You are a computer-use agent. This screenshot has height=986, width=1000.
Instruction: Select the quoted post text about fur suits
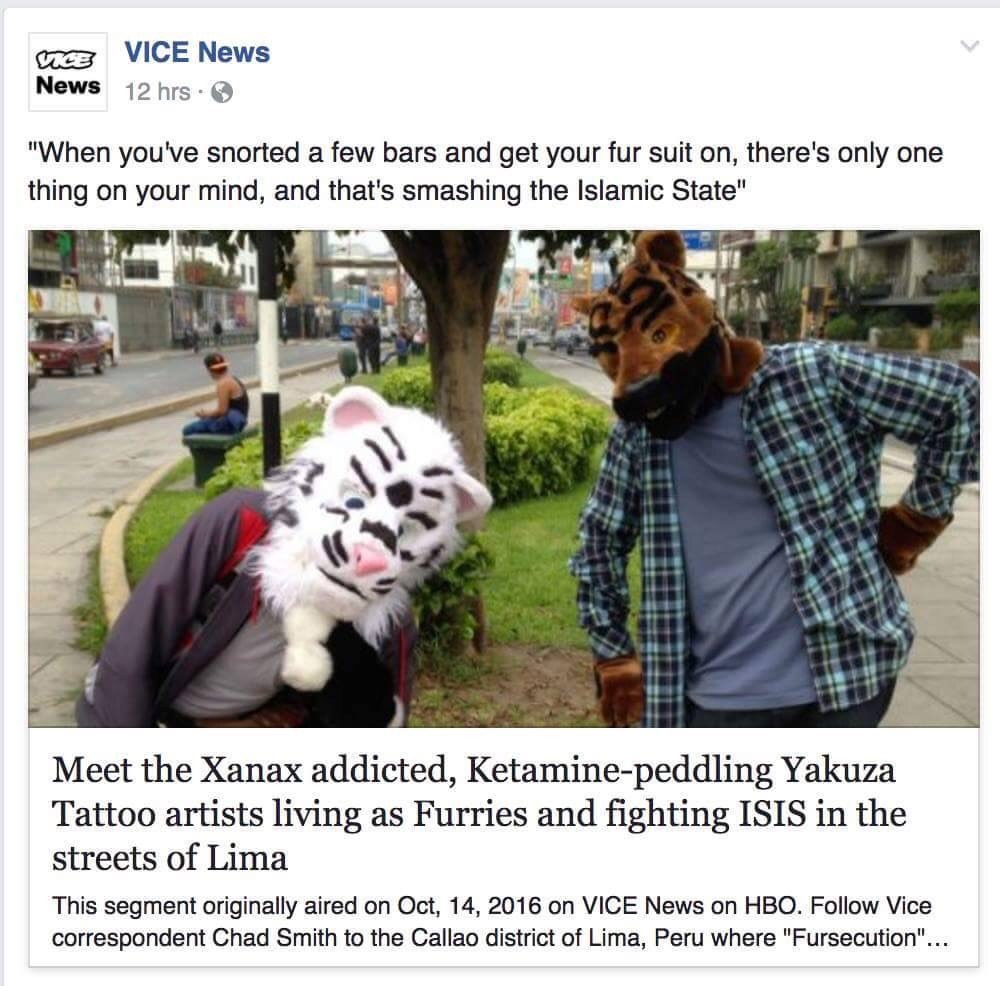pyautogui.click(x=485, y=172)
